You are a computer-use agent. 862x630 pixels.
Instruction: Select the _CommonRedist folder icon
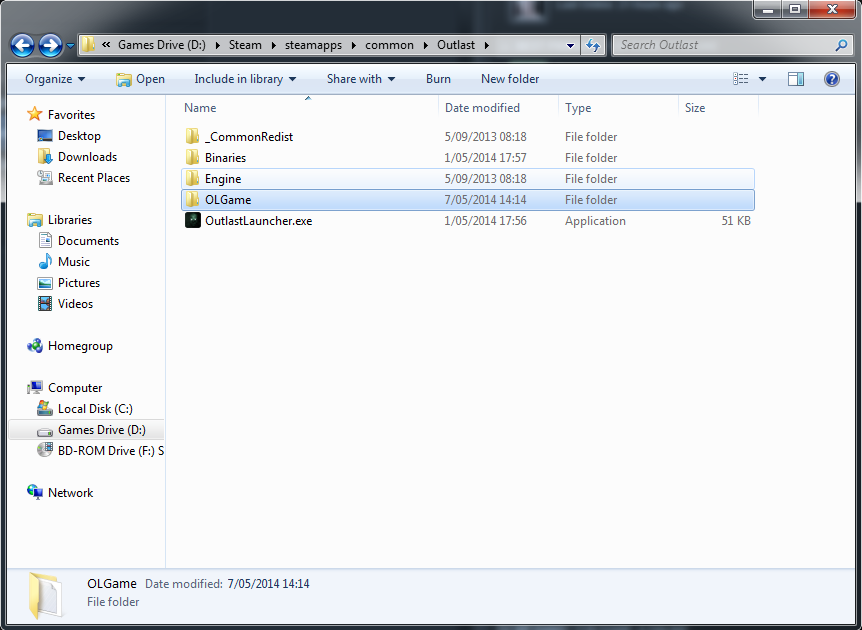(x=192, y=136)
